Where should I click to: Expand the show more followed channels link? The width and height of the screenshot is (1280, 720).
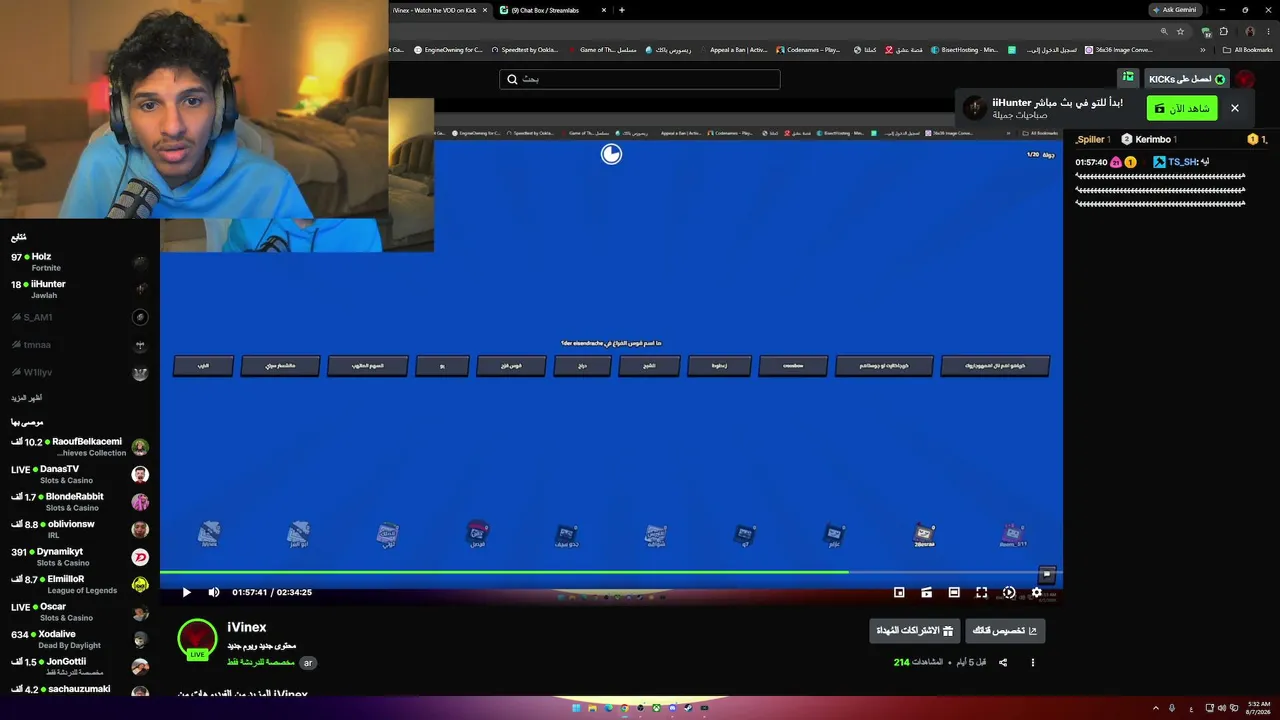pyautogui.click(x=26, y=398)
